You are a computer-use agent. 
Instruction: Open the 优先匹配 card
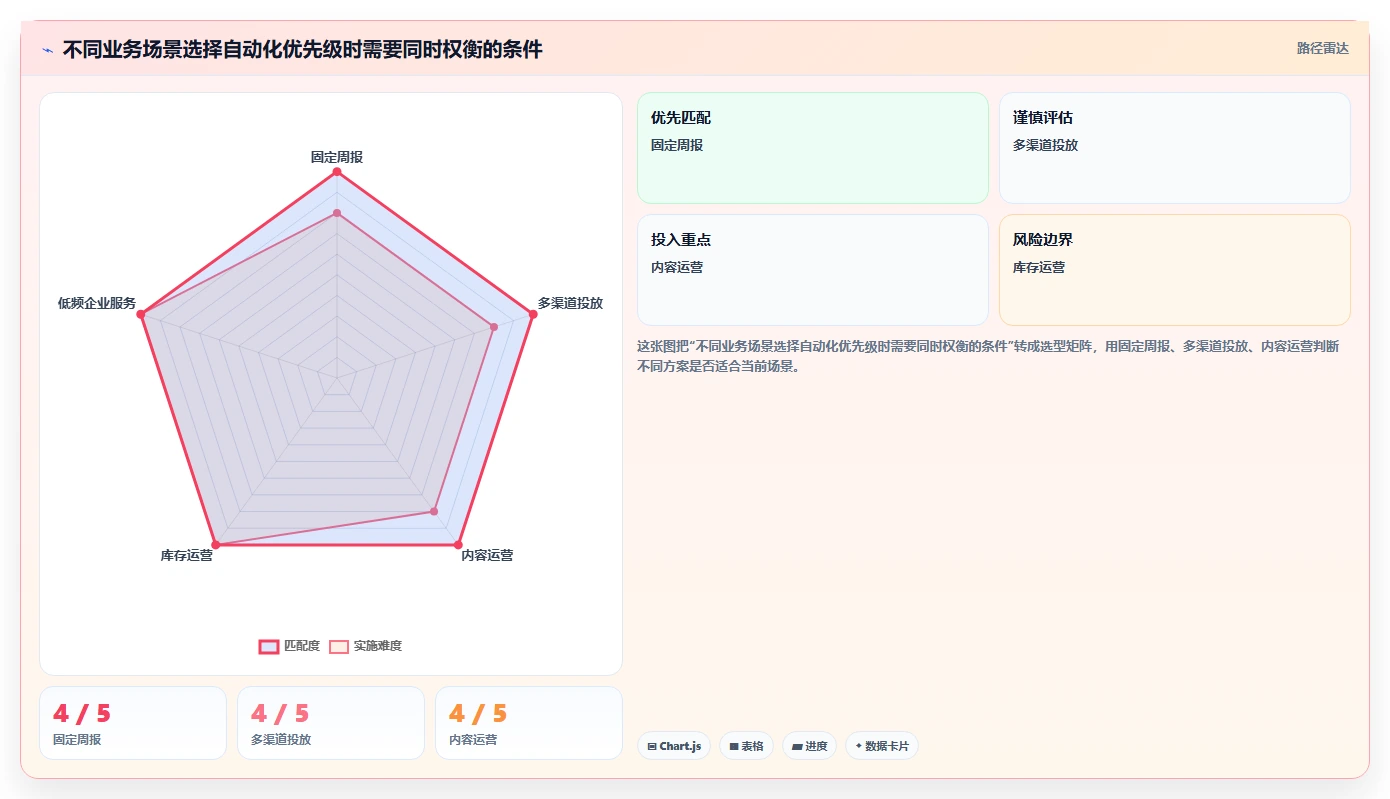point(813,148)
